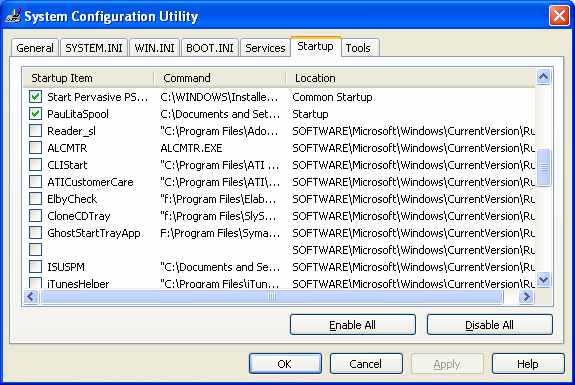The width and height of the screenshot is (575, 385).
Task: Check the ATICustomerCare startup item
Action: (x=35, y=182)
